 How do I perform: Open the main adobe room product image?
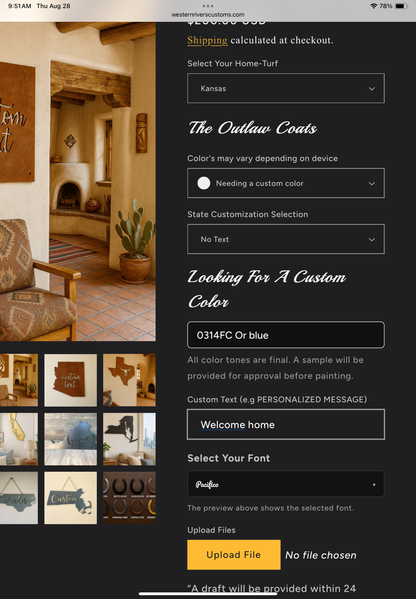[x=78, y=181]
